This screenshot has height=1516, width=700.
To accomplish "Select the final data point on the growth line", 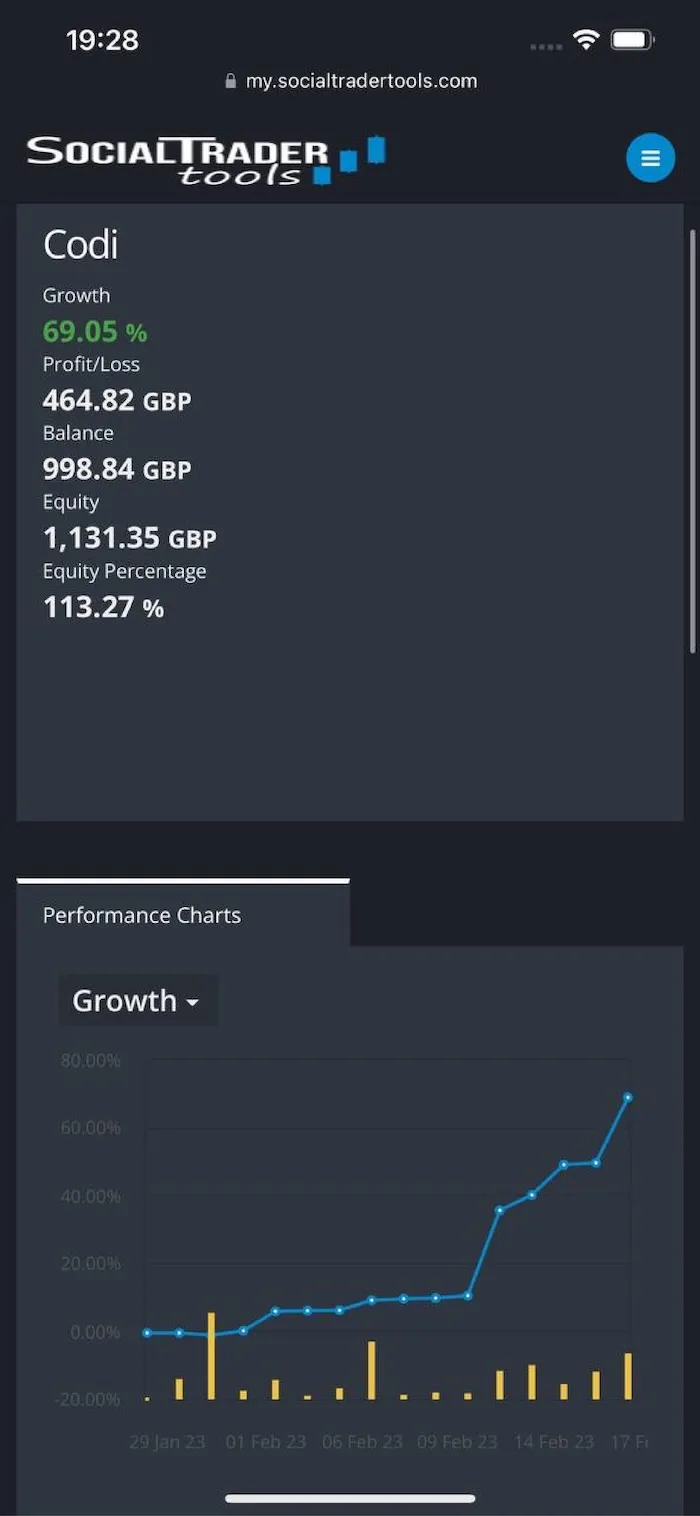I will 628,1097.
